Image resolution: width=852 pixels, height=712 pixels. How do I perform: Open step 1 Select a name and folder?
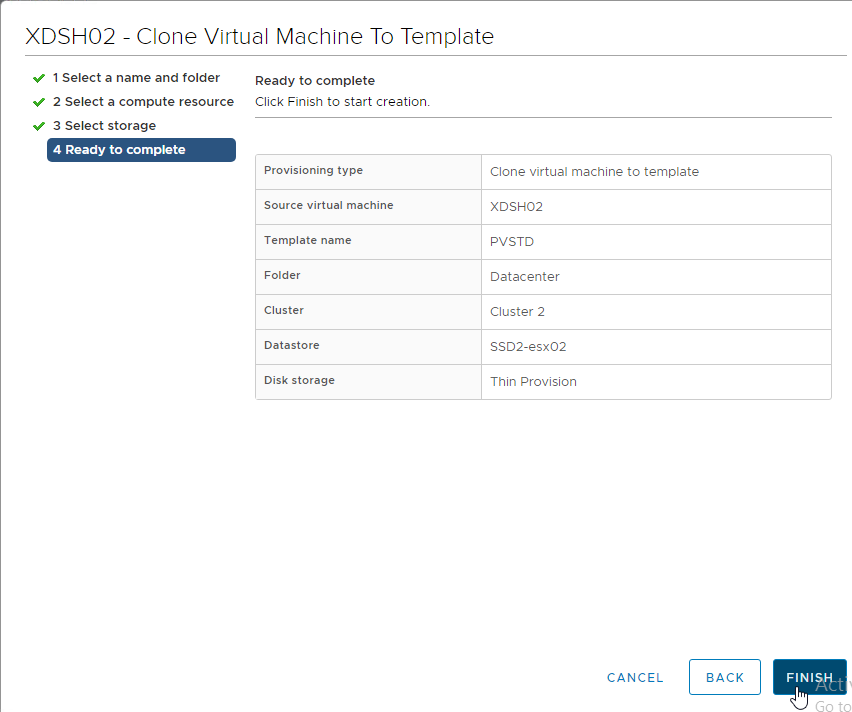pos(136,78)
